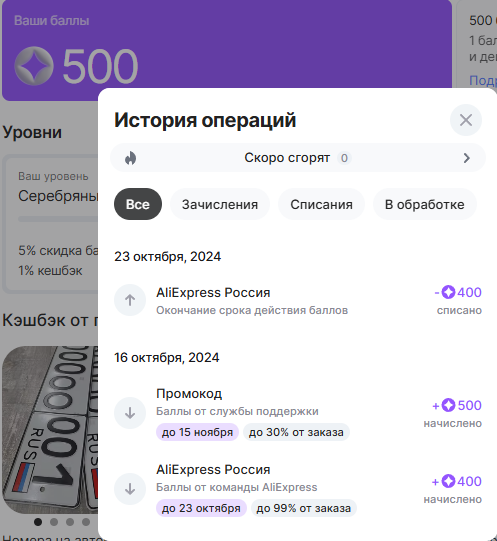Select the Промокод operation title
Screen dimensions: 497x541
tap(189, 394)
